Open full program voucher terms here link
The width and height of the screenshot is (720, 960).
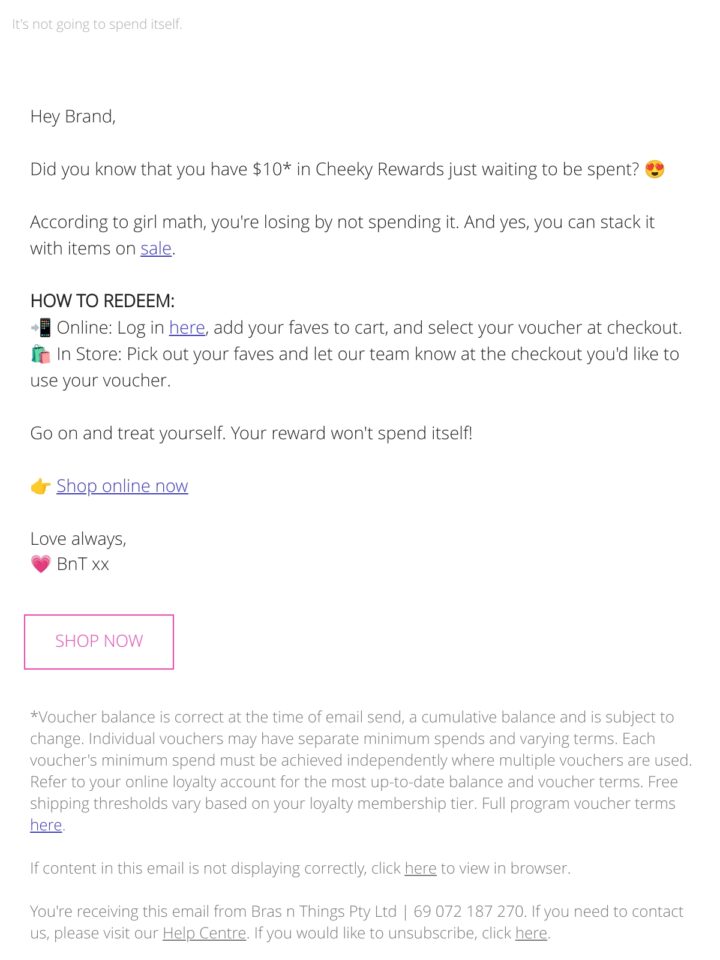(46, 825)
